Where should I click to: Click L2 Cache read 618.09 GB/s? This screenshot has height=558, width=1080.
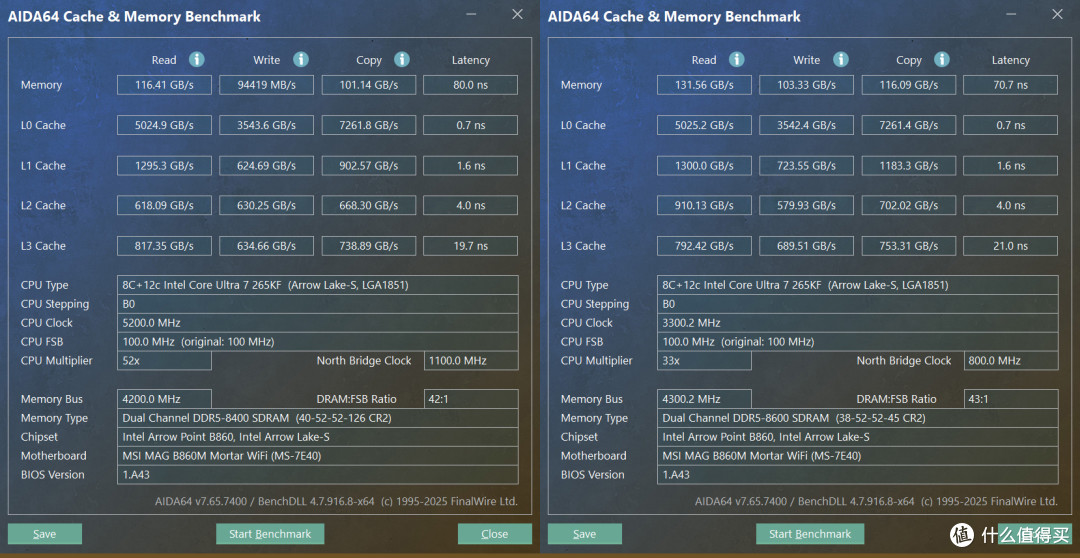[x=164, y=205]
